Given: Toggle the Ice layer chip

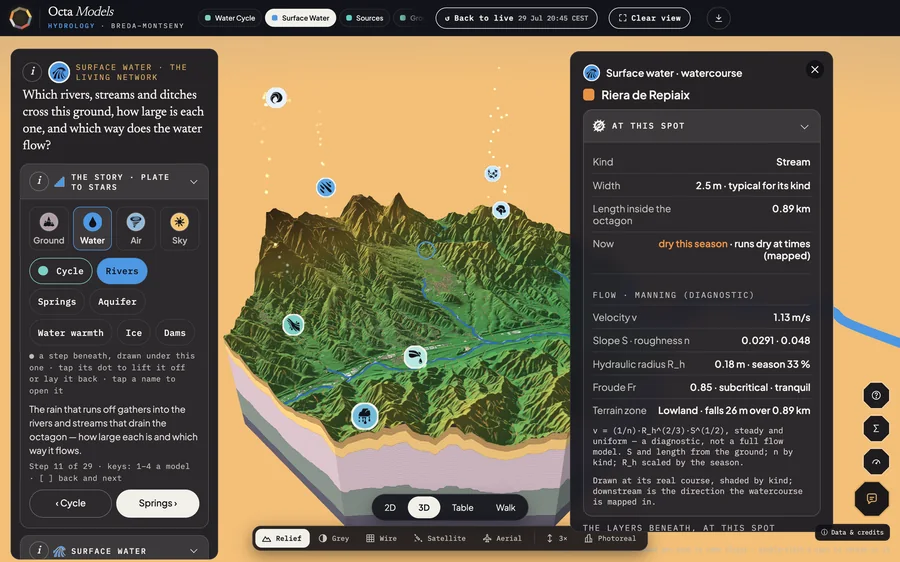Looking at the screenshot, I should (x=134, y=333).
